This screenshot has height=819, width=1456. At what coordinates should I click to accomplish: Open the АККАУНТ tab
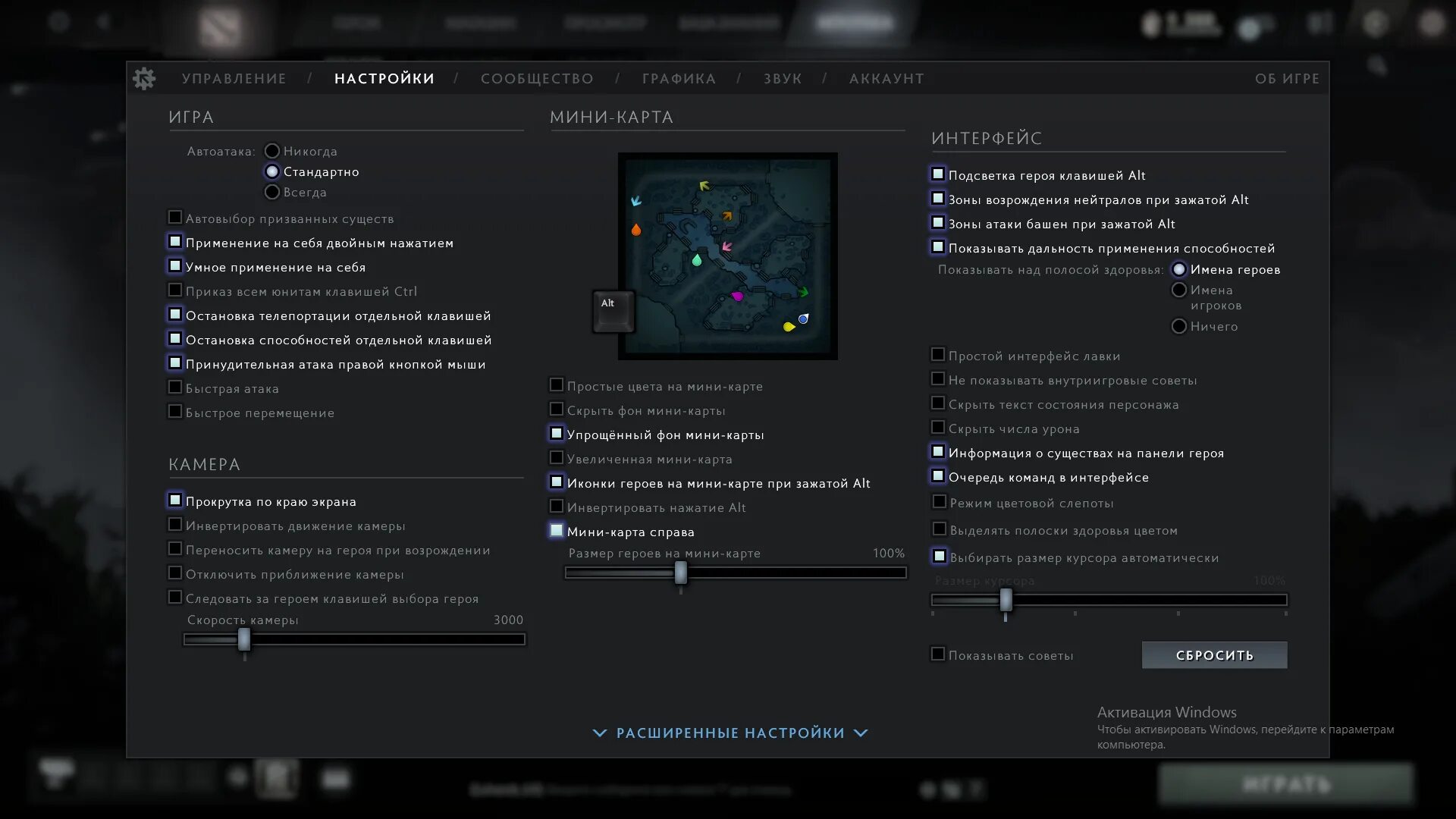pos(886,78)
